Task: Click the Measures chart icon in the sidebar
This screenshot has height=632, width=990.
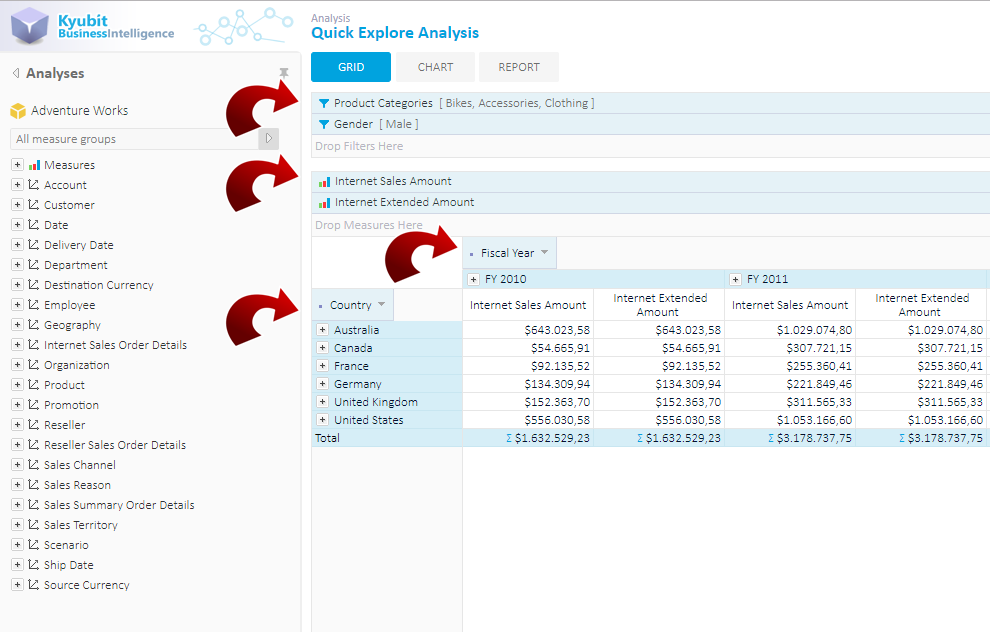Action: pyautogui.click(x=32, y=164)
